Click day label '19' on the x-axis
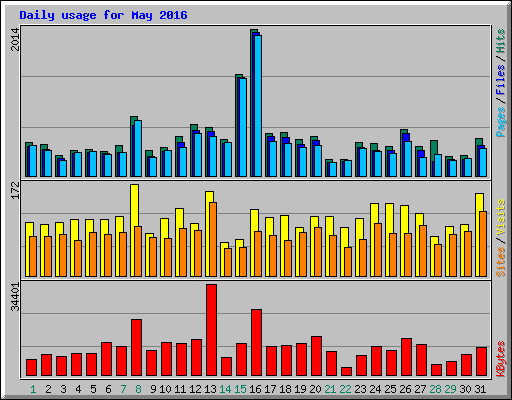The width and height of the screenshot is (512, 400). (300, 389)
